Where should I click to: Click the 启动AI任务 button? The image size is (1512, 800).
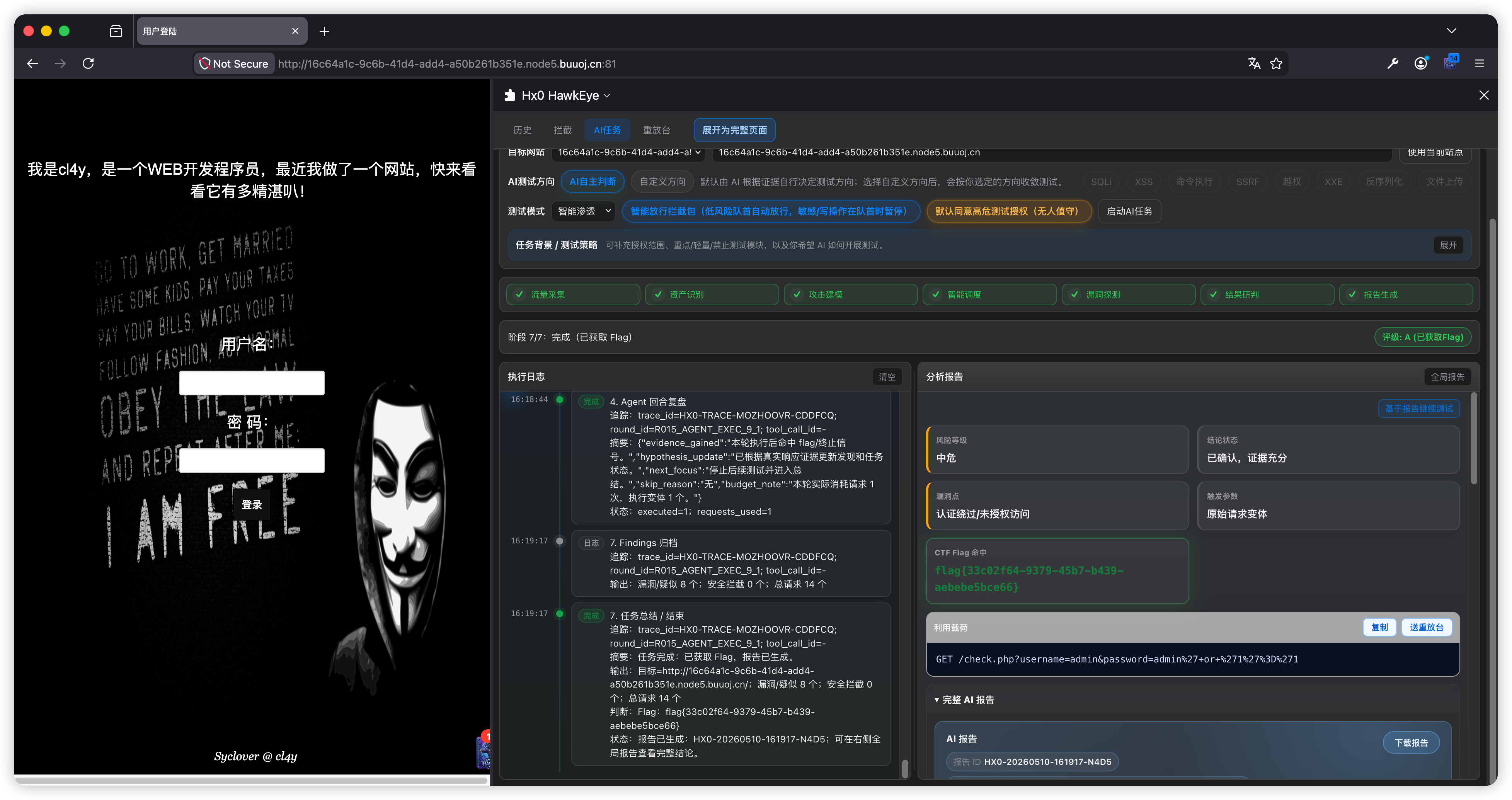pos(1129,211)
